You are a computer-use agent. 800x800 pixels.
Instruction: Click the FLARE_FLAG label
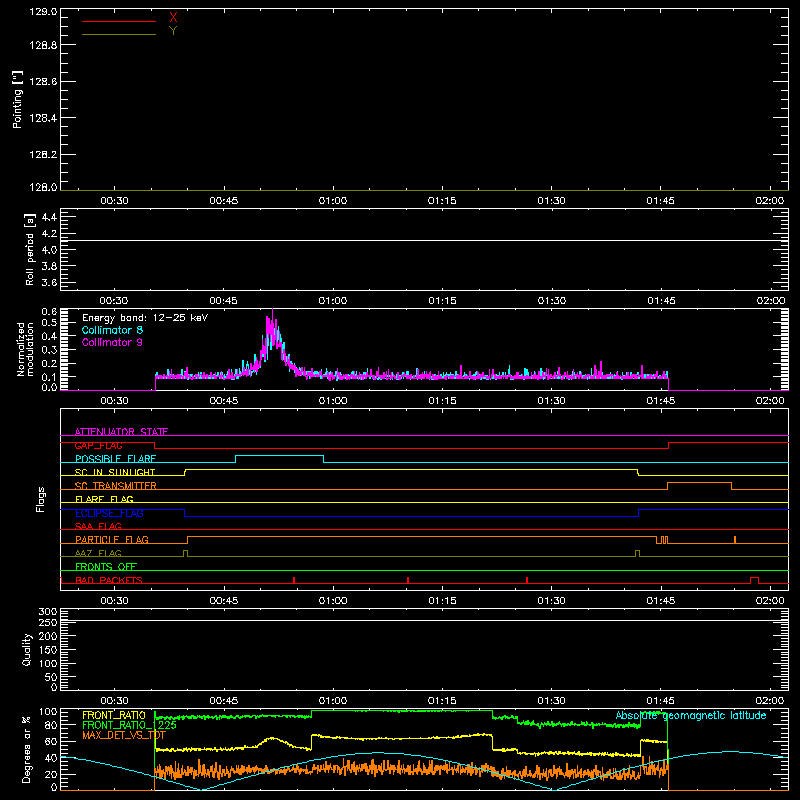tap(104, 499)
